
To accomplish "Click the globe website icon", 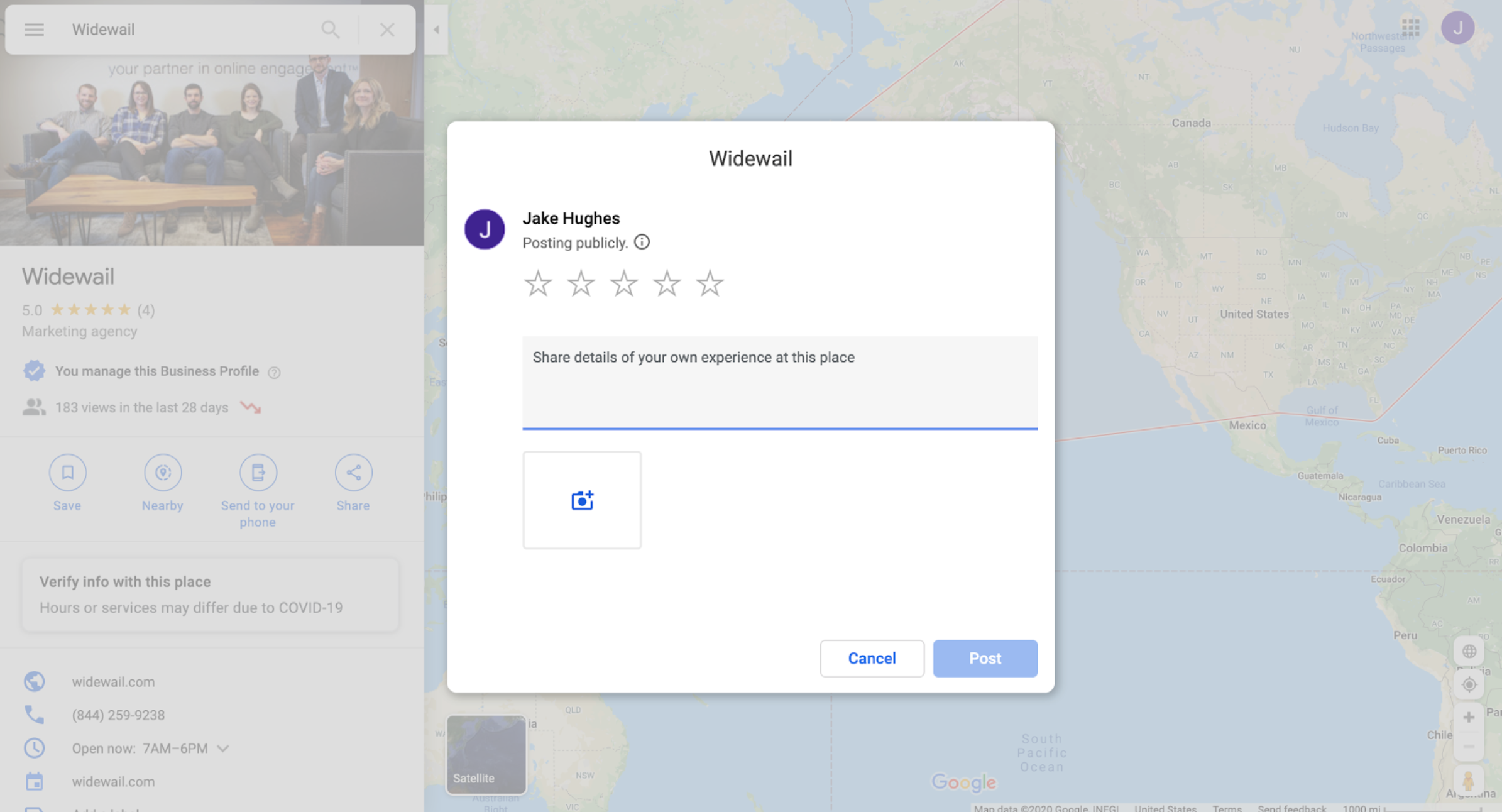I will click(34, 682).
